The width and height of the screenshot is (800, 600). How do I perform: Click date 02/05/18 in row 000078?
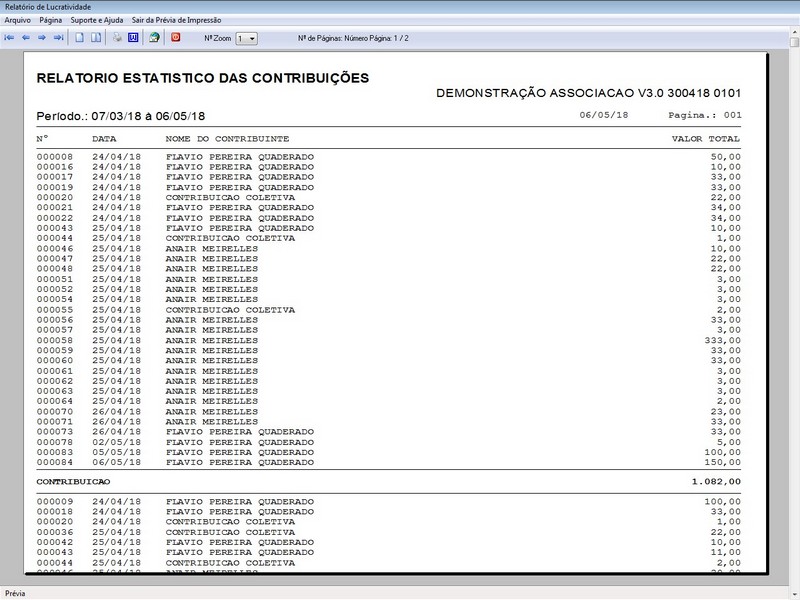click(x=116, y=442)
